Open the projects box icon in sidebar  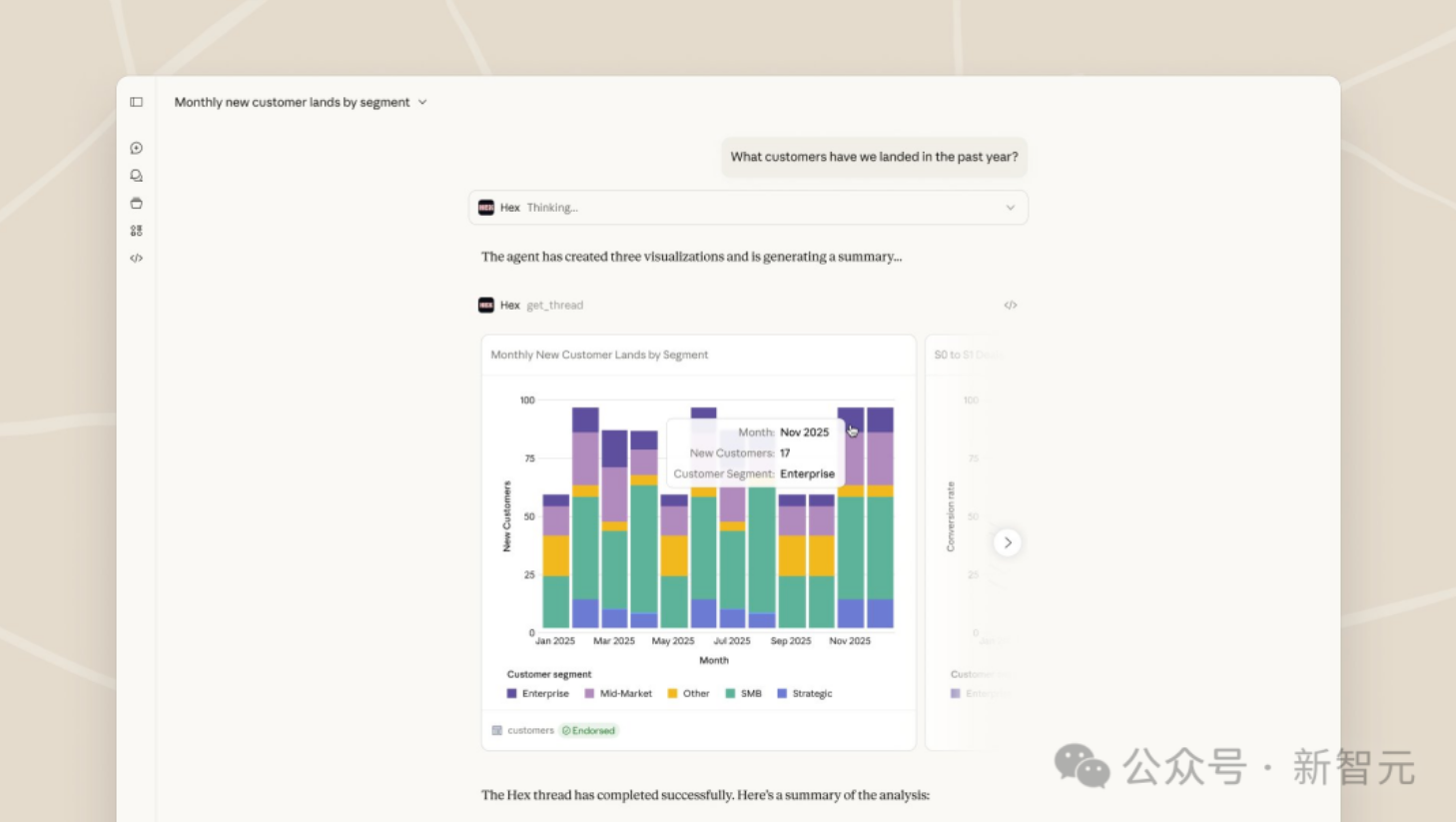[136, 203]
